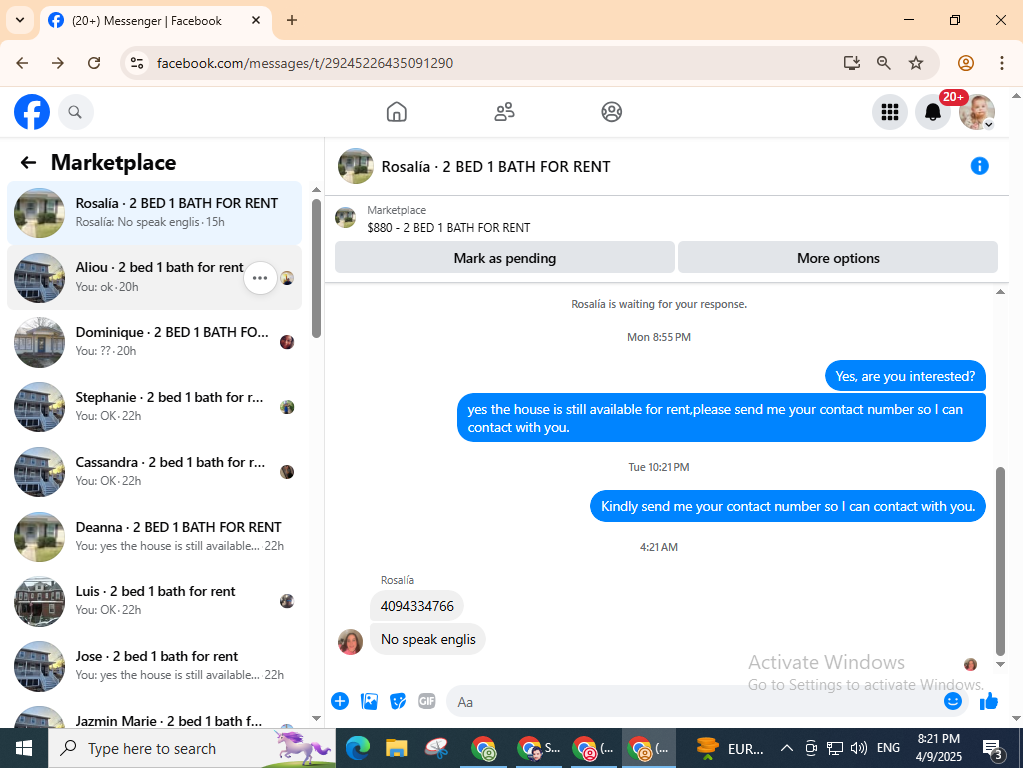This screenshot has width=1023, height=768.
Task: Open Luis's conversation
Action: pos(154,601)
